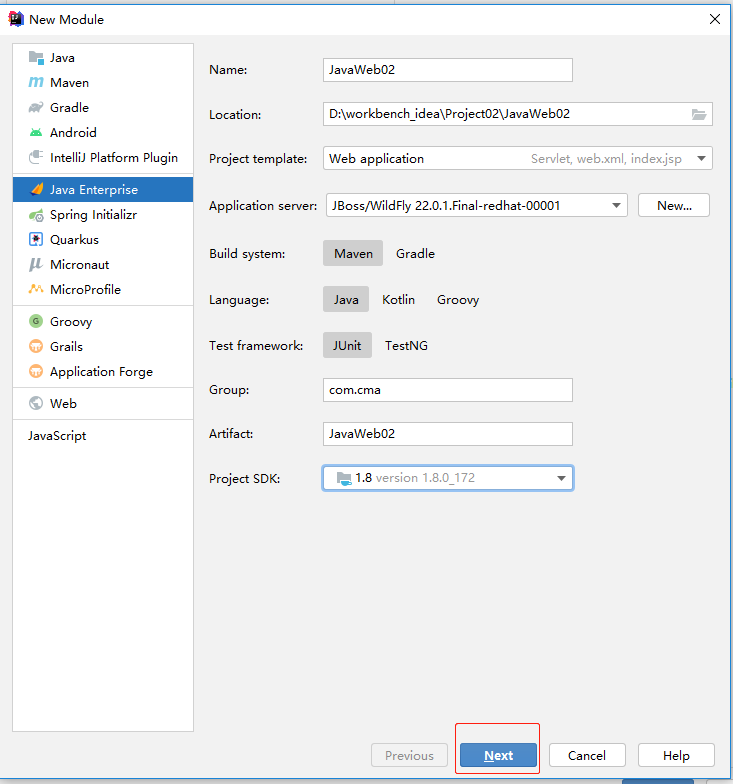Click the Grails icon

[x=36, y=346]
